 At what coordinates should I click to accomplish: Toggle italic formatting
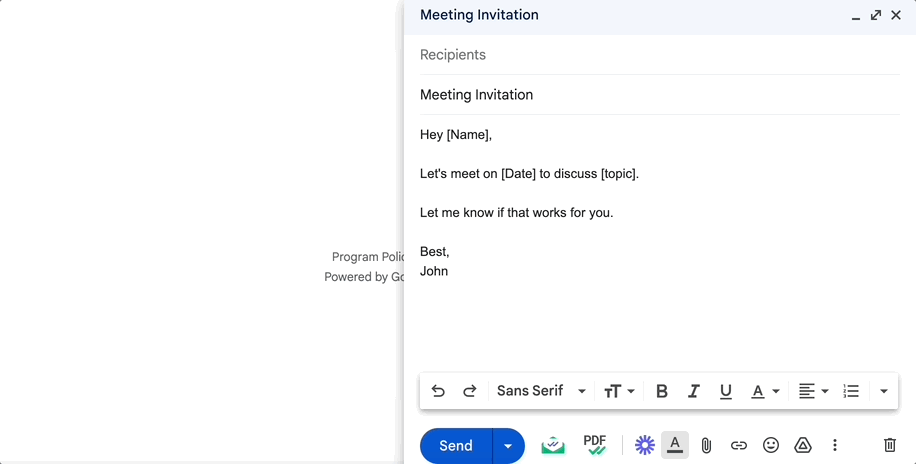tap(693, 391)
